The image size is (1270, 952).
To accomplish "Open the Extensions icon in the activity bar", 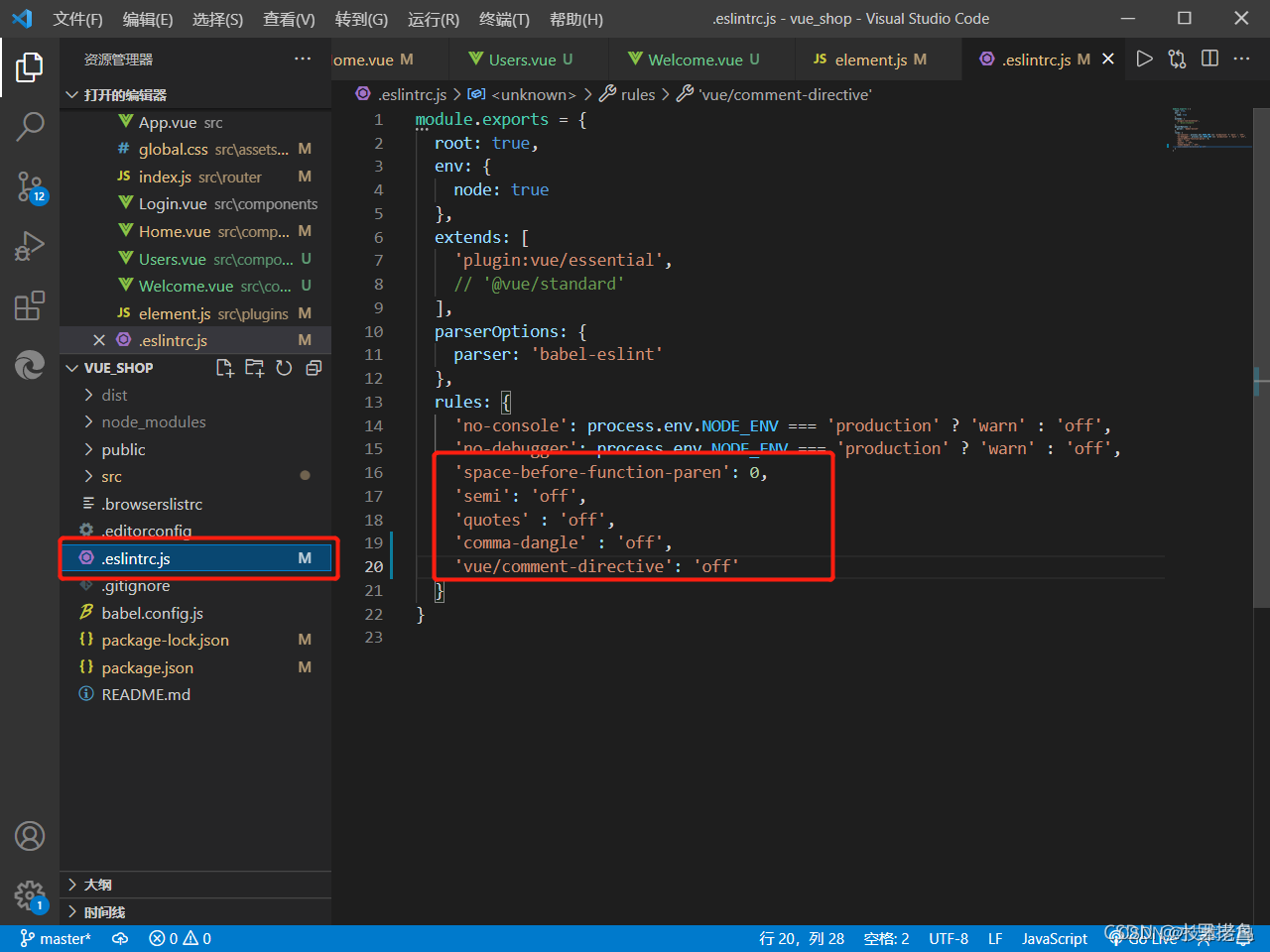I will coord(30,305).
